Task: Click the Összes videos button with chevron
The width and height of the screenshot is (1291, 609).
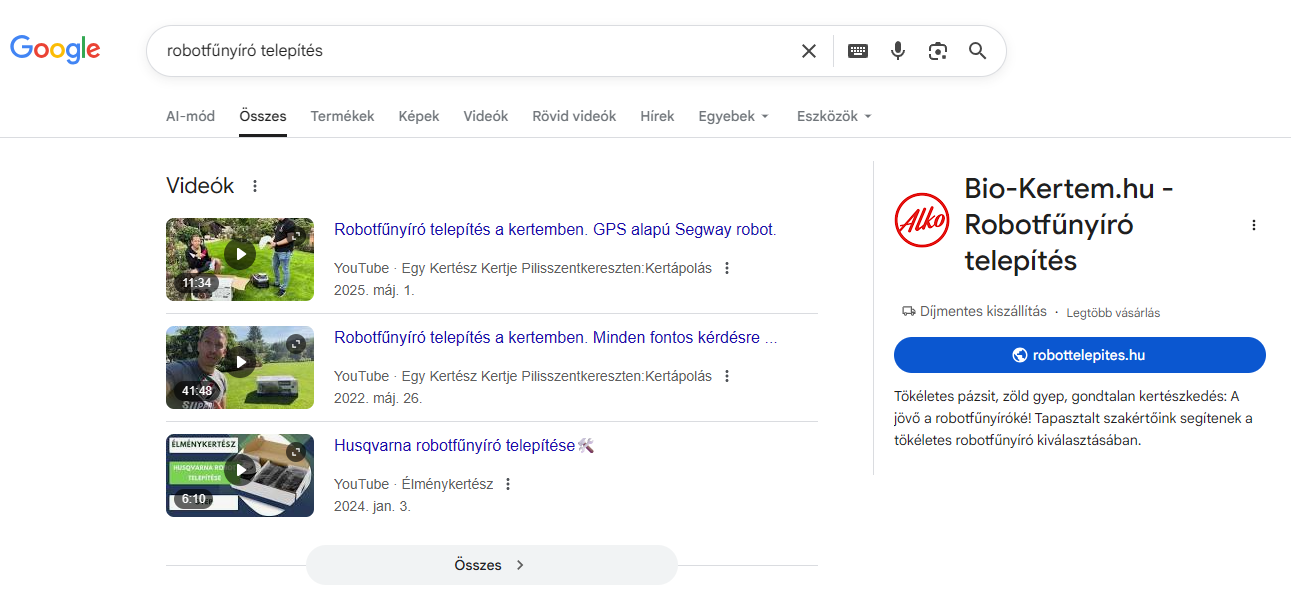Action: [x=492, y=565]
